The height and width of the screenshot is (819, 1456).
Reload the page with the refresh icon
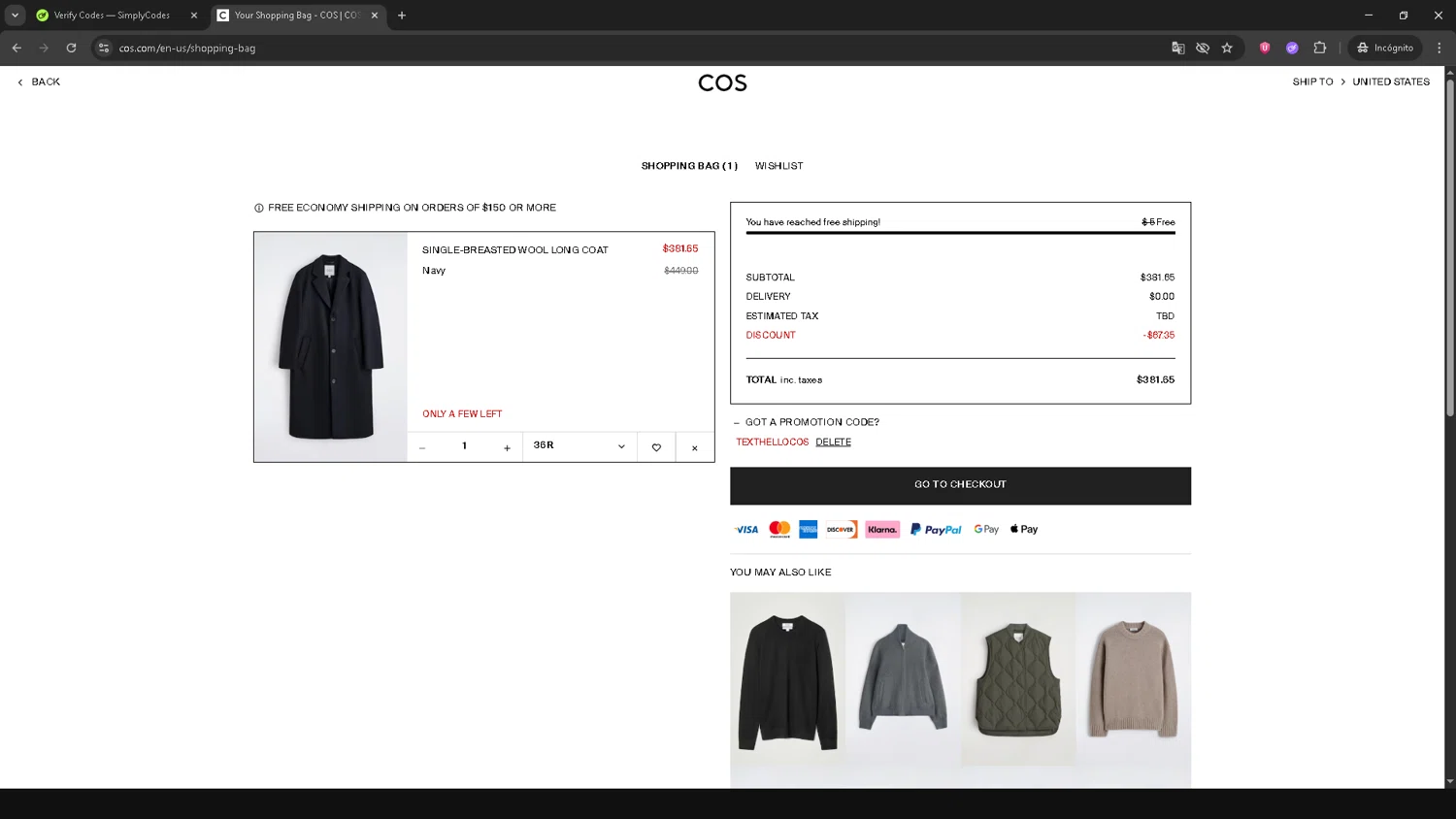point(71,48)
